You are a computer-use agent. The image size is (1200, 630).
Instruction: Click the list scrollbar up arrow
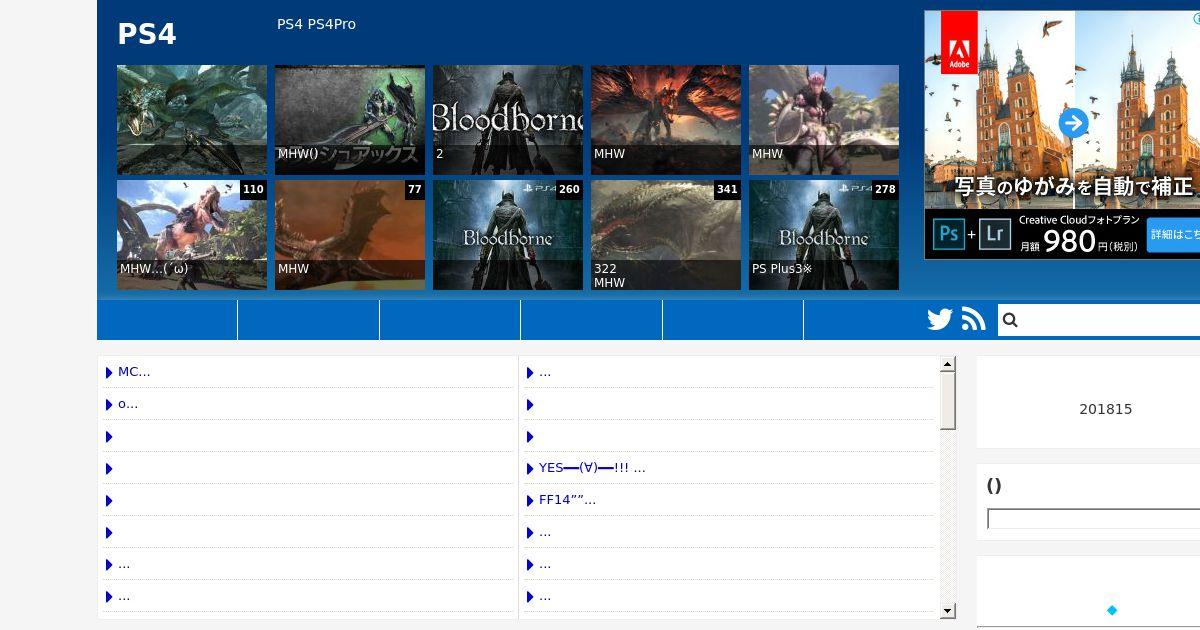pos(948,365)
